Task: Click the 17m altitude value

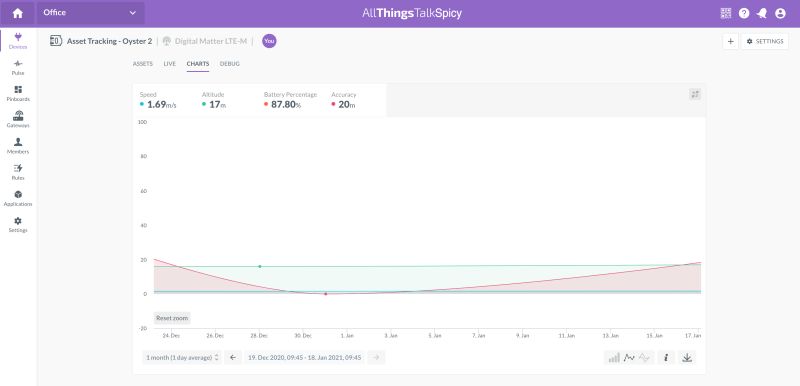Action: tap(217, 105)
